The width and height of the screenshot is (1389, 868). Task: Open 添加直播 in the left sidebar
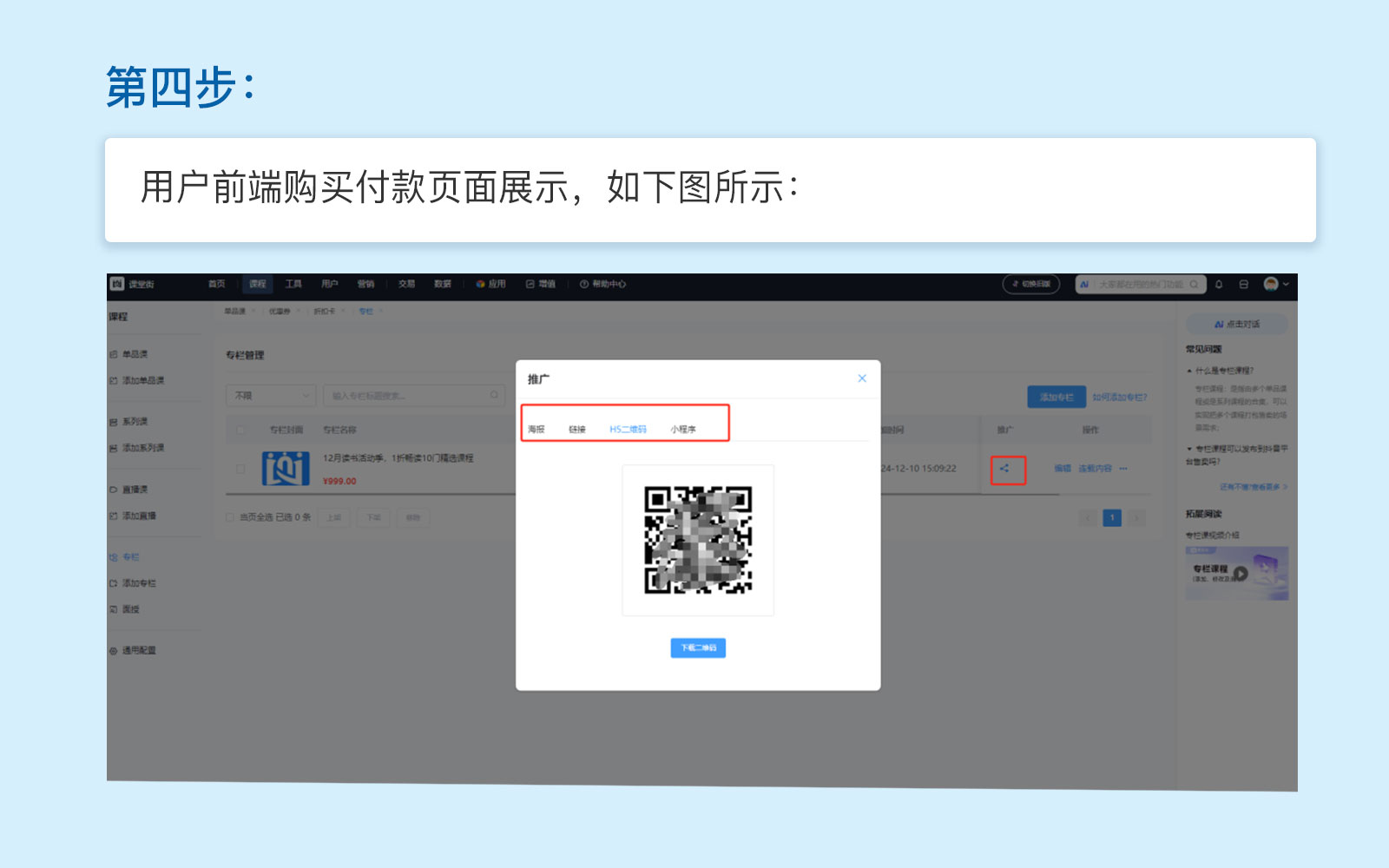134,516
